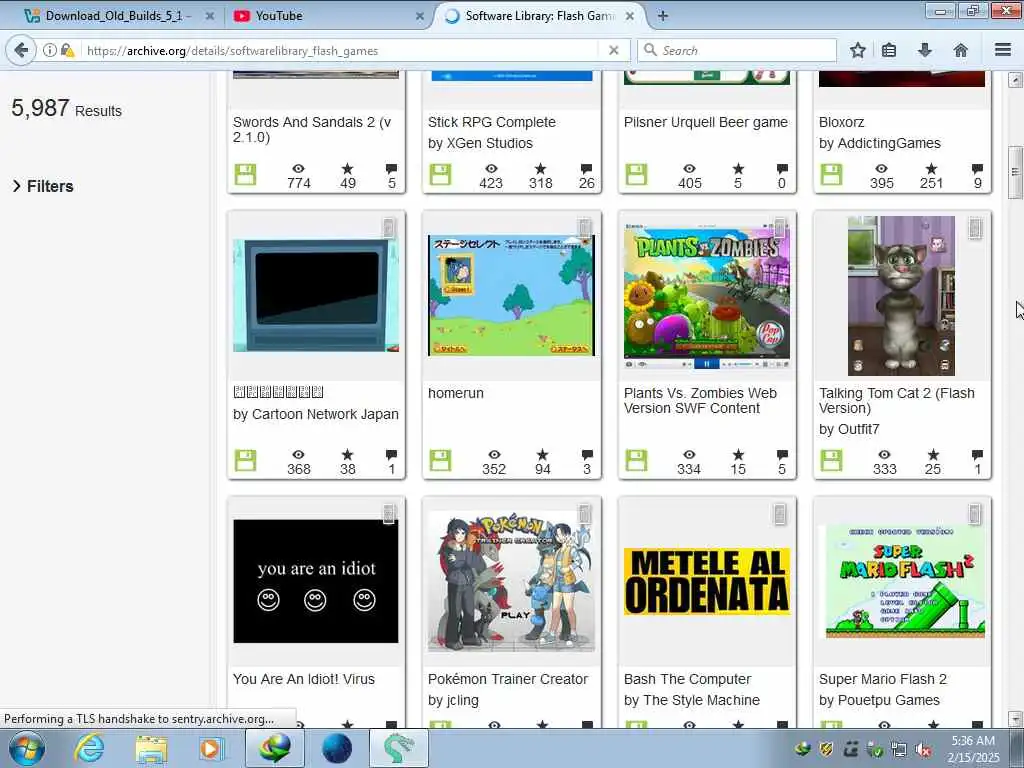This screenshot has width=1024, height=768.
Task: Open METELE AL ORDENATA thumbnail
Action: tap(707, 581)
